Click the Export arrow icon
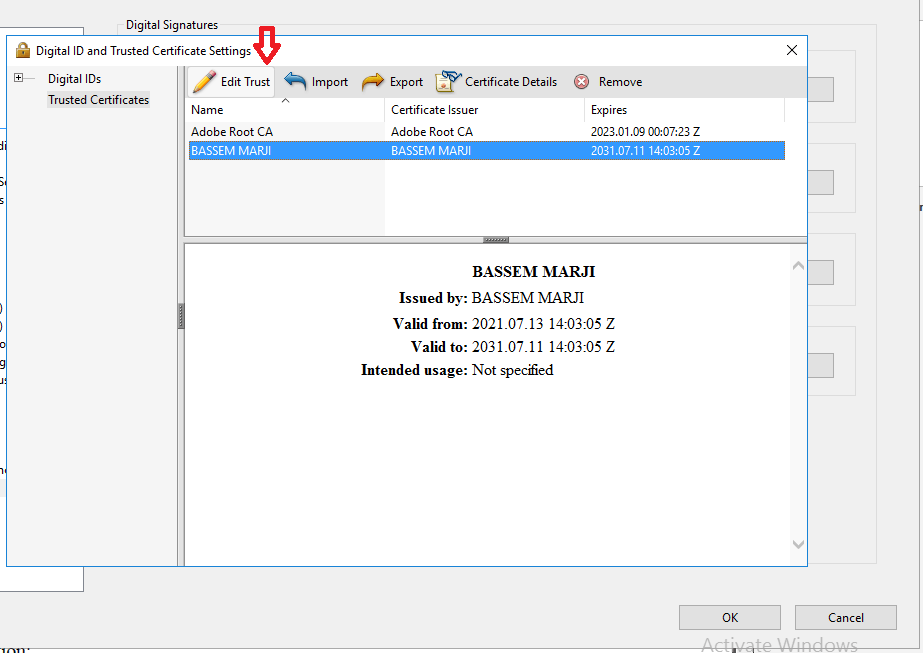 pos(373,82)
